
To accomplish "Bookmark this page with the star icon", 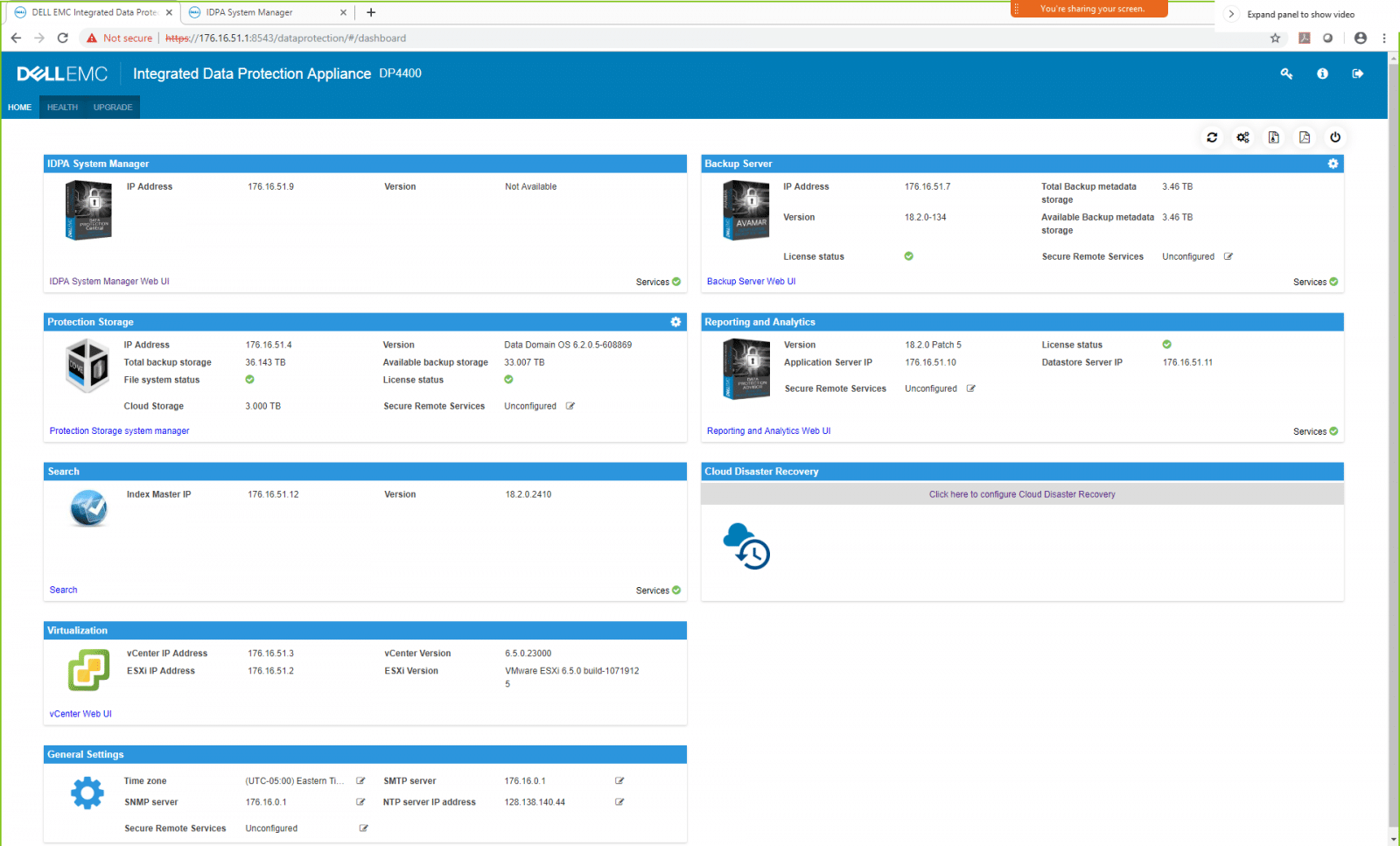I will [1275, 38].
